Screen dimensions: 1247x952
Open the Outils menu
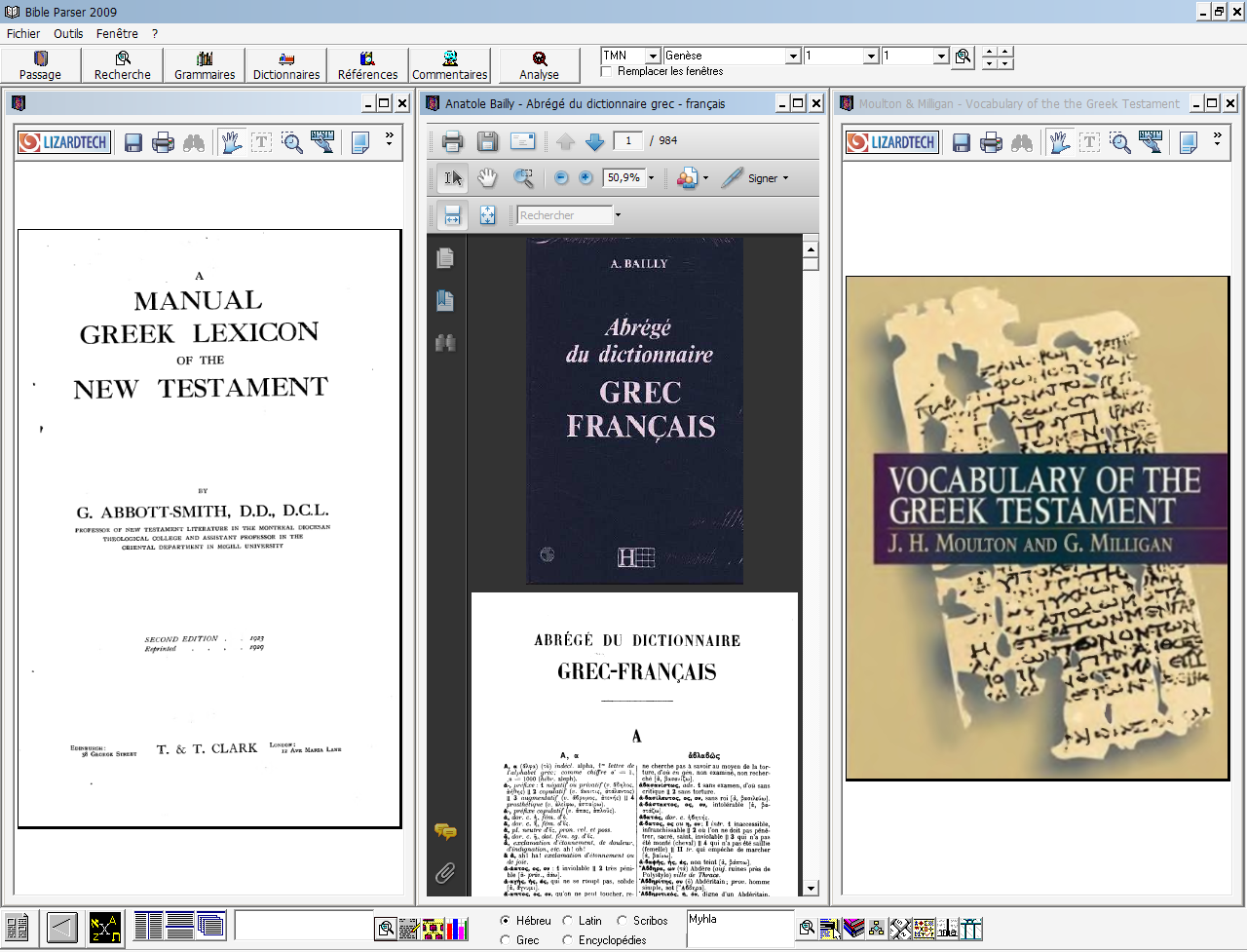68,33
